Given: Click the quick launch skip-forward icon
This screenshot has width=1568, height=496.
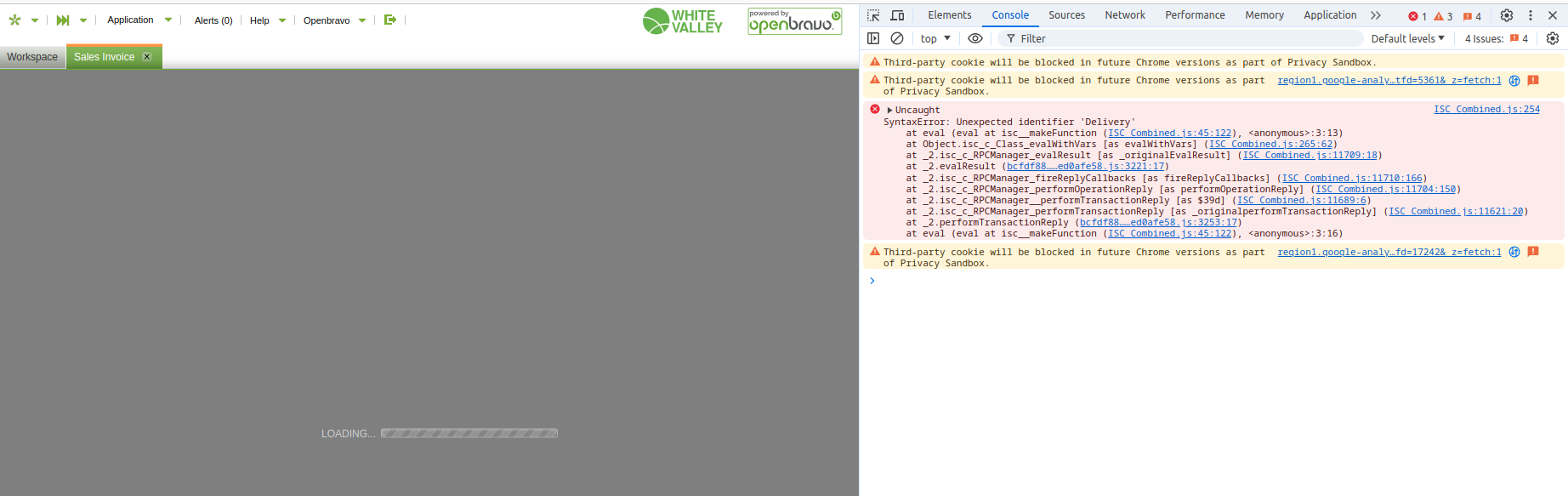Looking at the screenshot, I should [x=63, y=20].
